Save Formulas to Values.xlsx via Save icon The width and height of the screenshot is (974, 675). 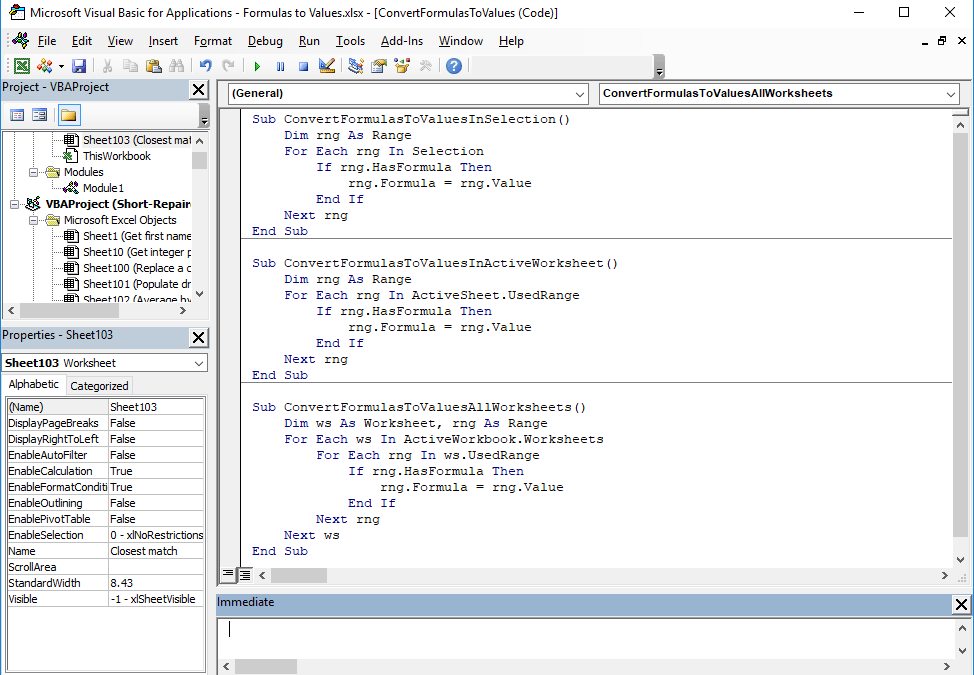(x=79, y=65)
